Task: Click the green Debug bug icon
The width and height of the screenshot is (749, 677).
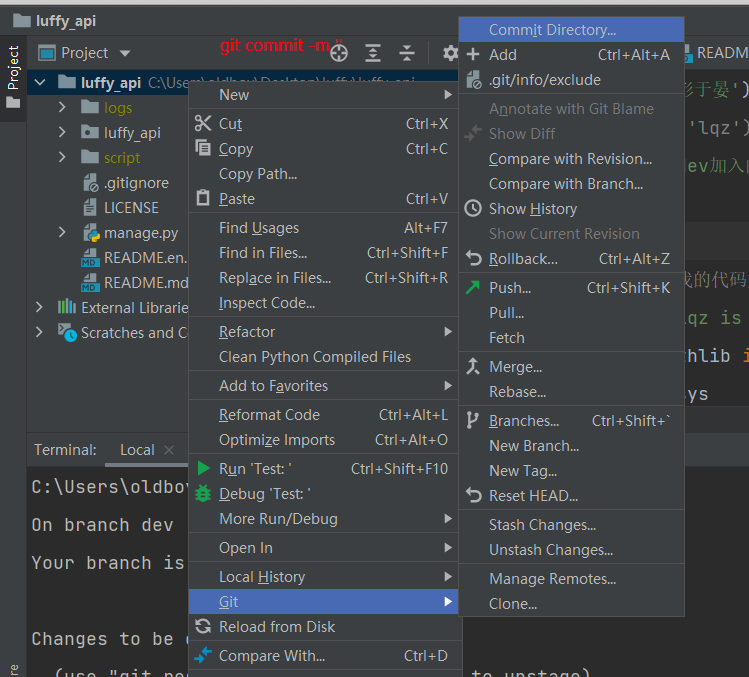Action: 203,493
